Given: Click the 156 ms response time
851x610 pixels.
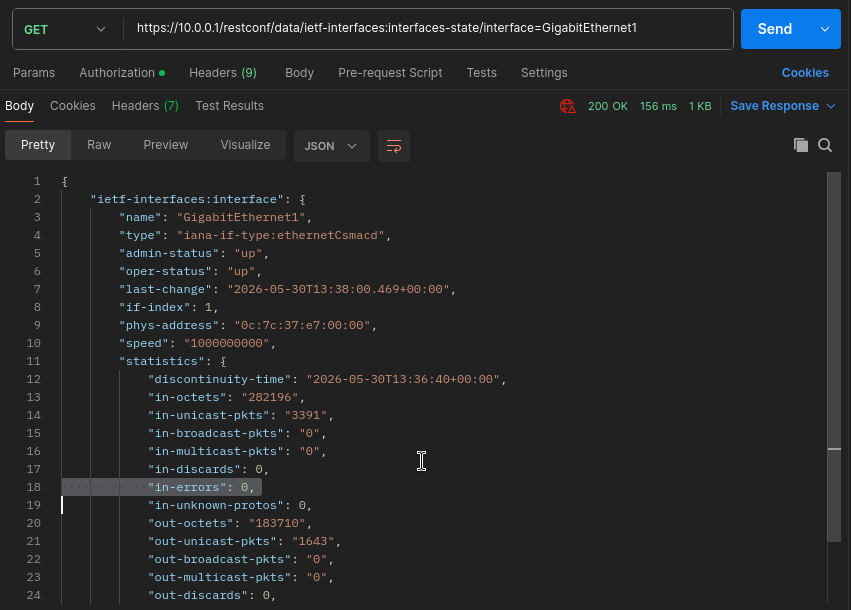Looking at the screenshot, I should 658,106.
